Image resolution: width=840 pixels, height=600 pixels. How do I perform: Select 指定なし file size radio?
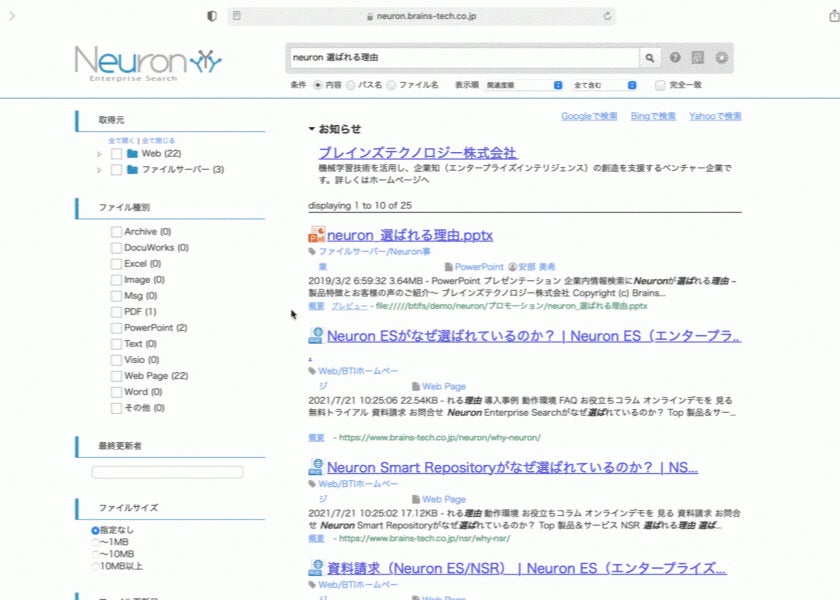pos(95,530)
